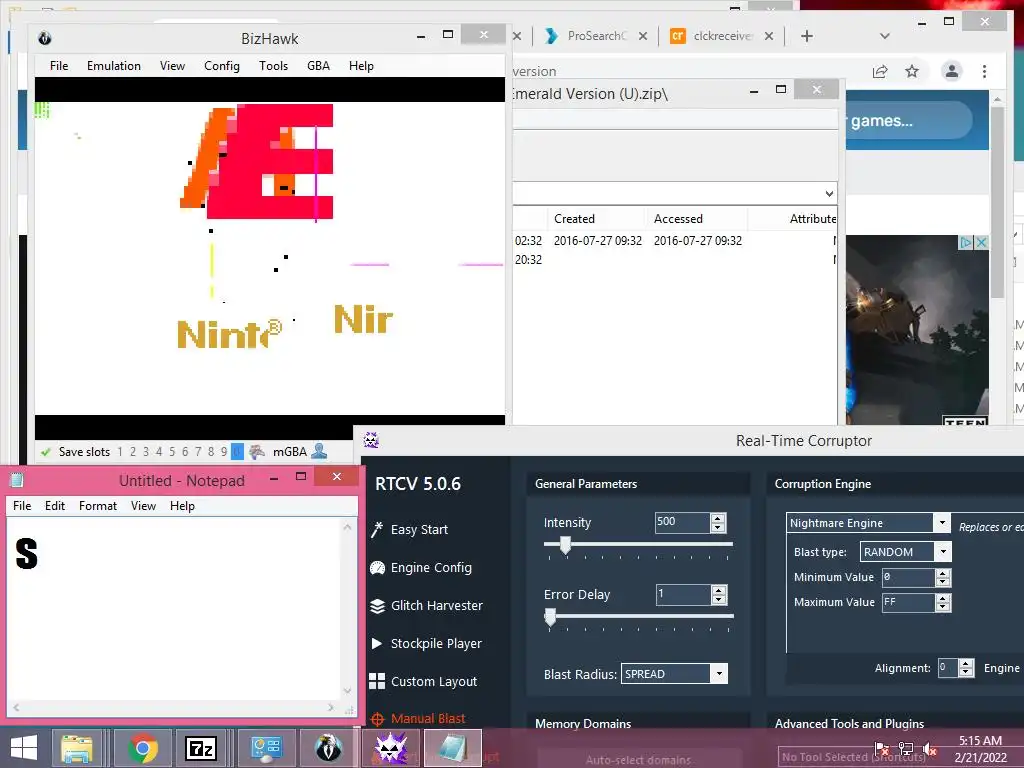This screenshot has width=1024, height=768.
Task: Open the Nightmare Engine dropdown
Action: coord(942,522)
